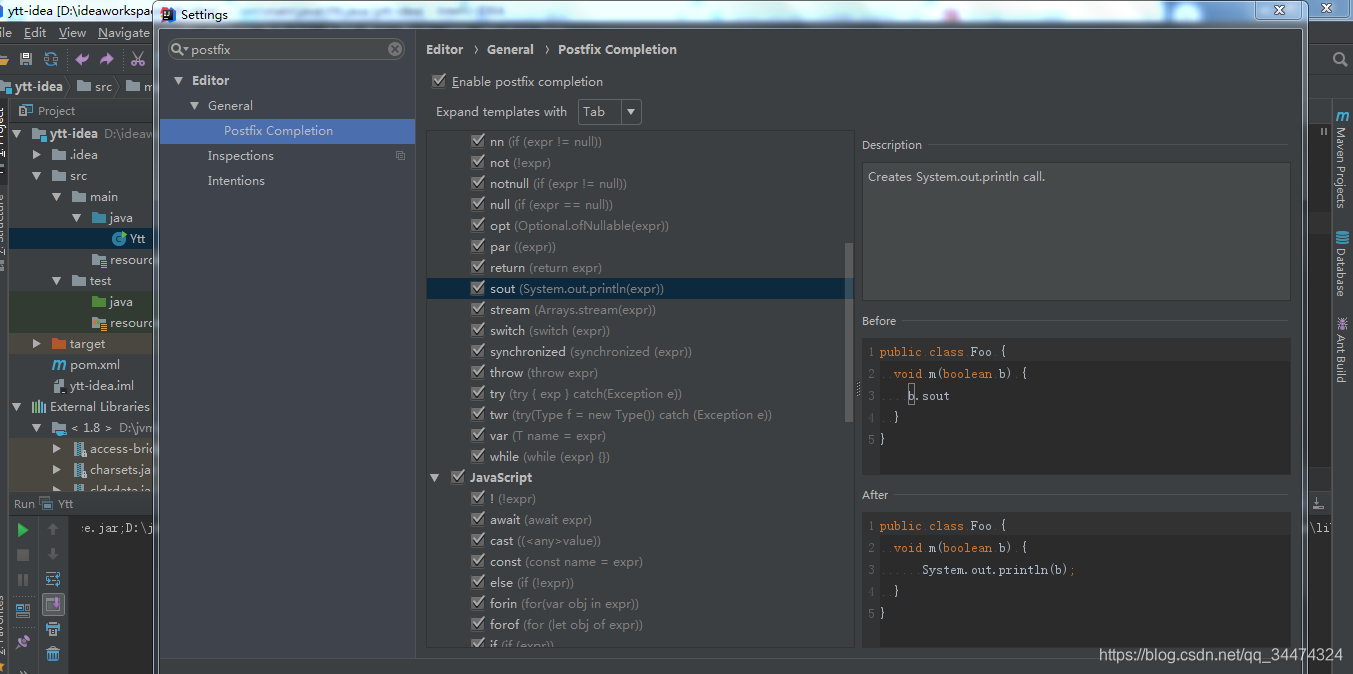Collapse the src folder arrow
1353x674 pixels.
pos(37,176)
